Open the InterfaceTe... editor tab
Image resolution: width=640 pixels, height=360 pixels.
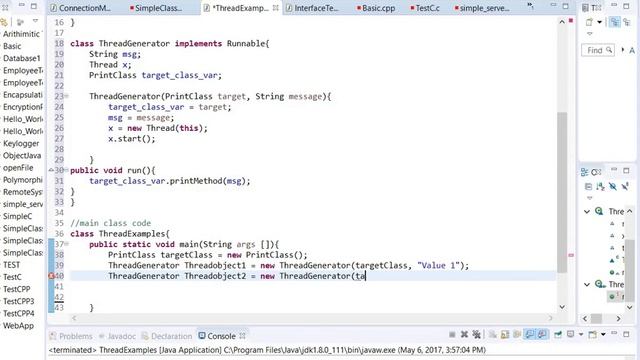[x=312, y=8]
